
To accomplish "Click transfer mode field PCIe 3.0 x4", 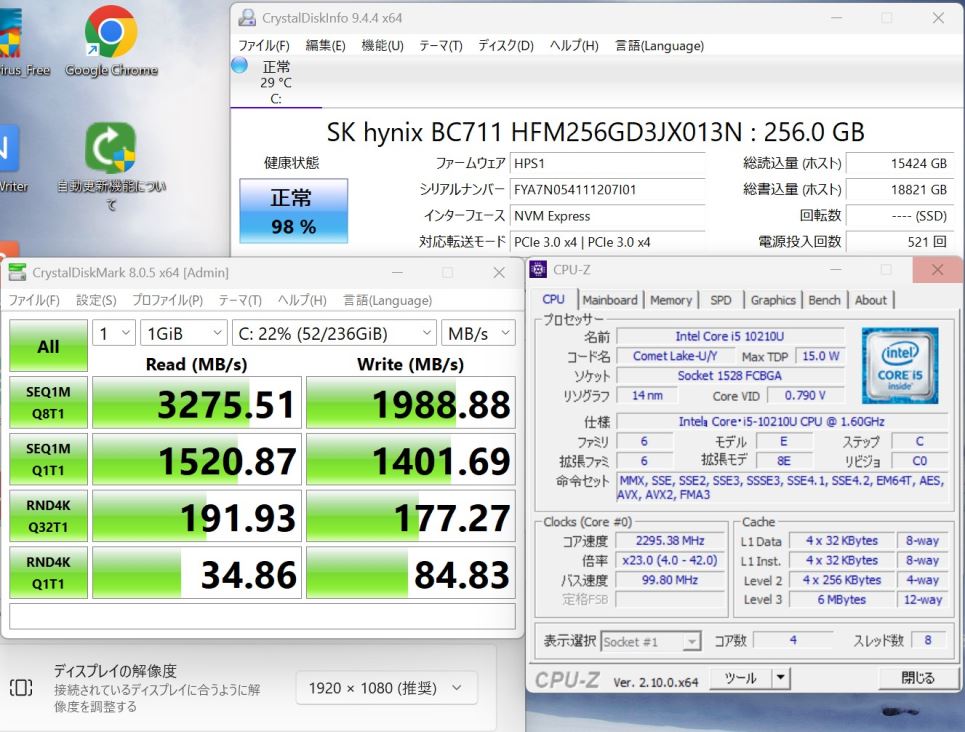I will click(607, 242).
